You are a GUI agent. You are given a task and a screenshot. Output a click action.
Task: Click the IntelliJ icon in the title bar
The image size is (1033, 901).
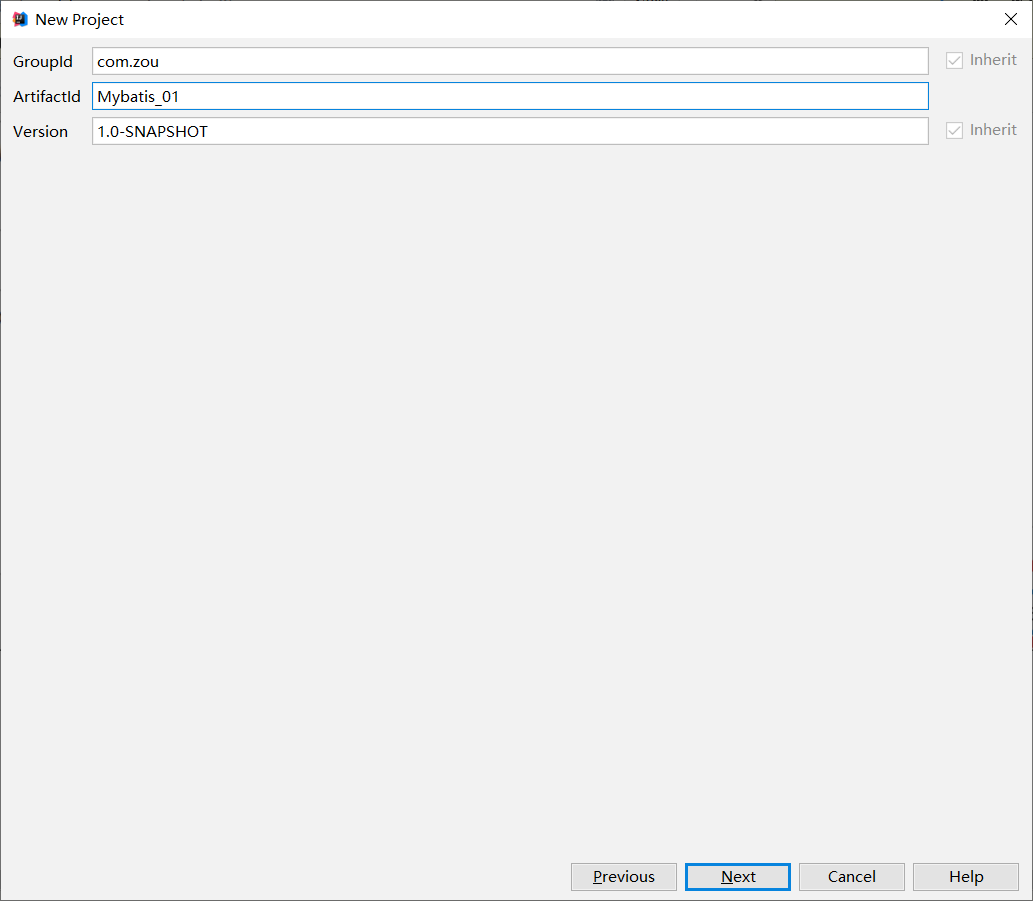[x=20, y=19]
